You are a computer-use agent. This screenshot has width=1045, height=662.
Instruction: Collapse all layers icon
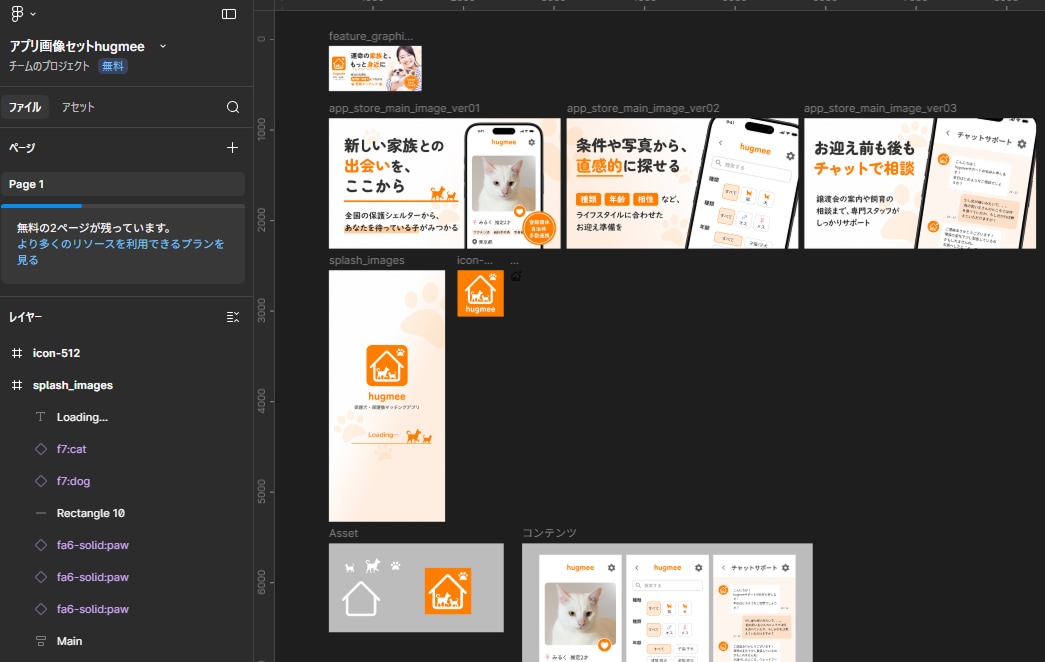233,317
